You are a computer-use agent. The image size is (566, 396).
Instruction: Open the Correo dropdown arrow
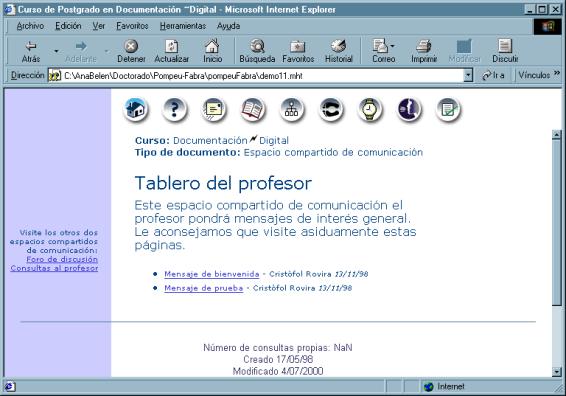393,46
